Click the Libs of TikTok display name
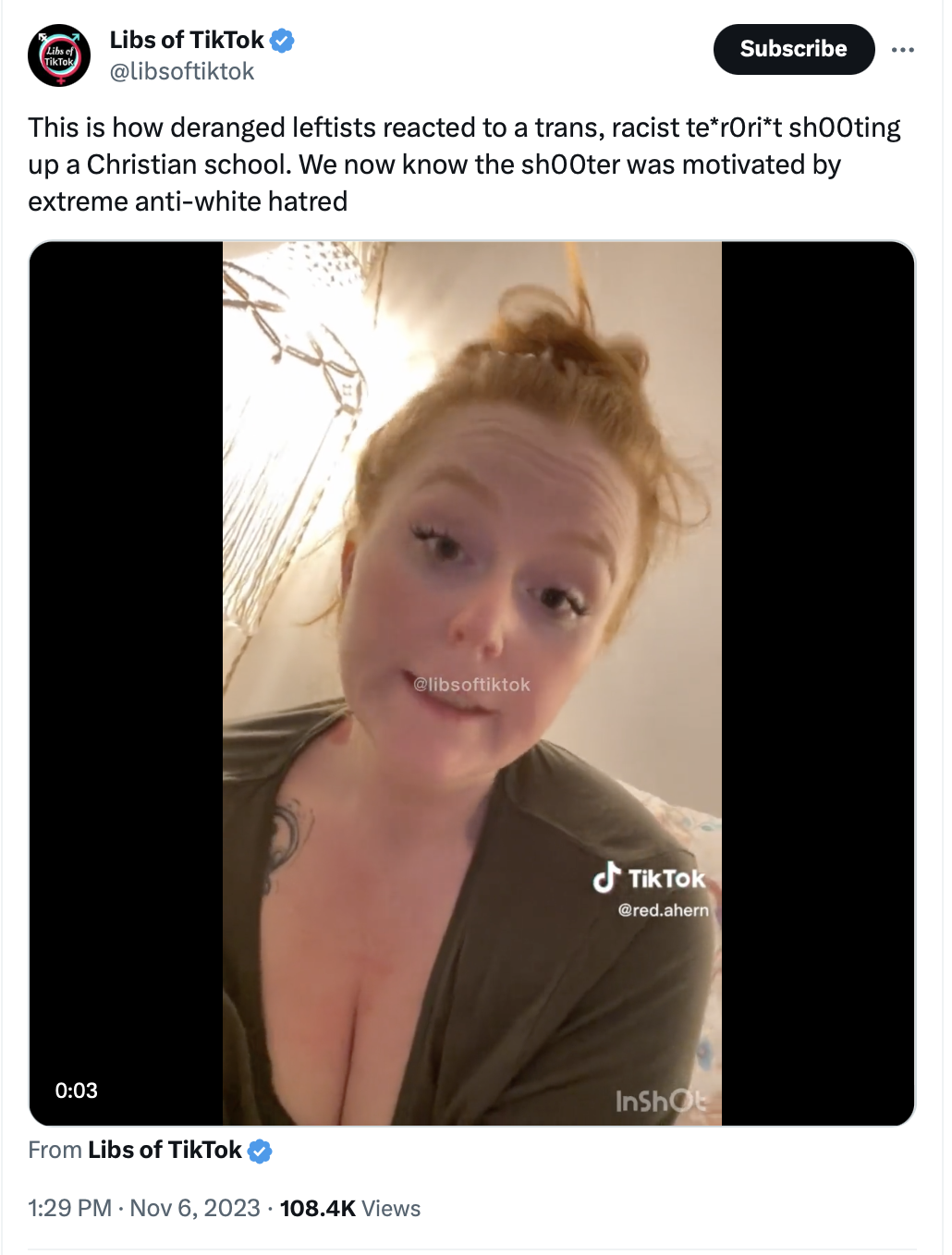This screenshot has width=952, height=1255. [187, 41]
